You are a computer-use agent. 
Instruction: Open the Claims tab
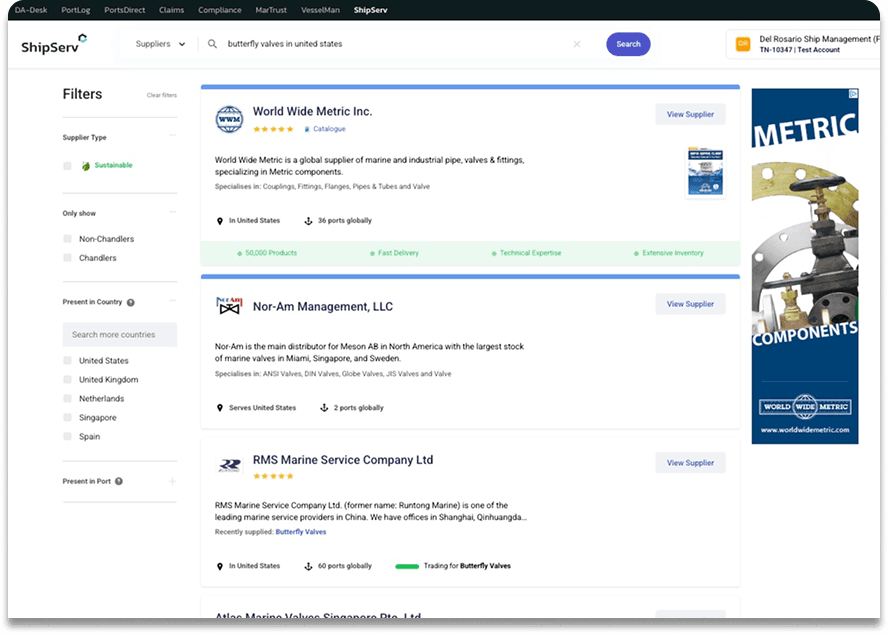click(172, 10)
